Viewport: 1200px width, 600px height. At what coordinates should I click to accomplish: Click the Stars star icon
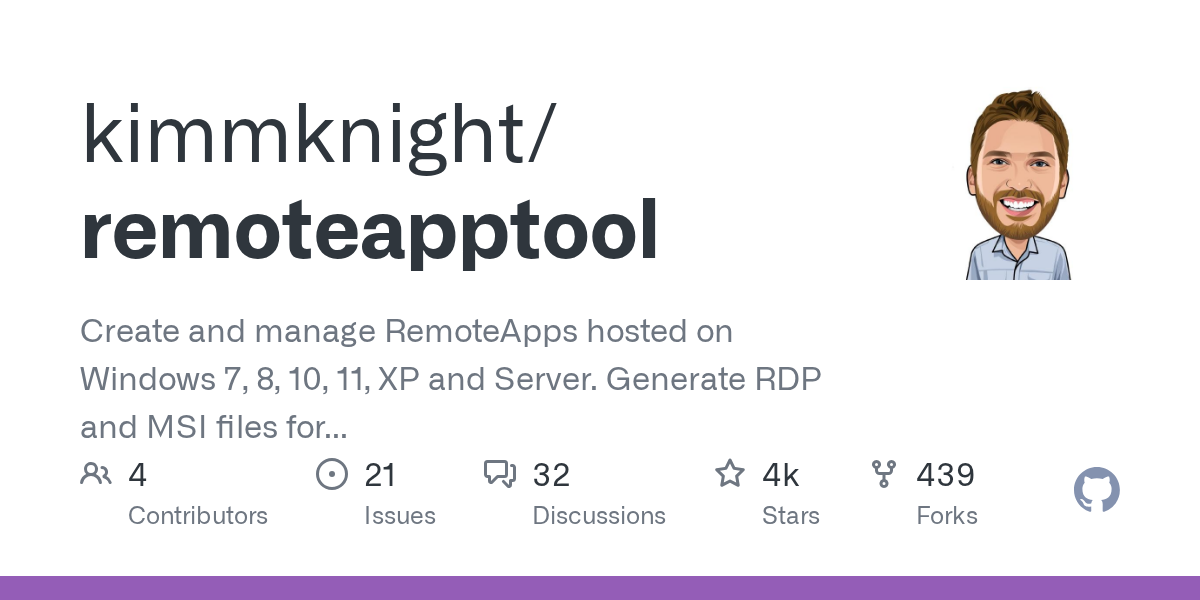coord(730,473)
